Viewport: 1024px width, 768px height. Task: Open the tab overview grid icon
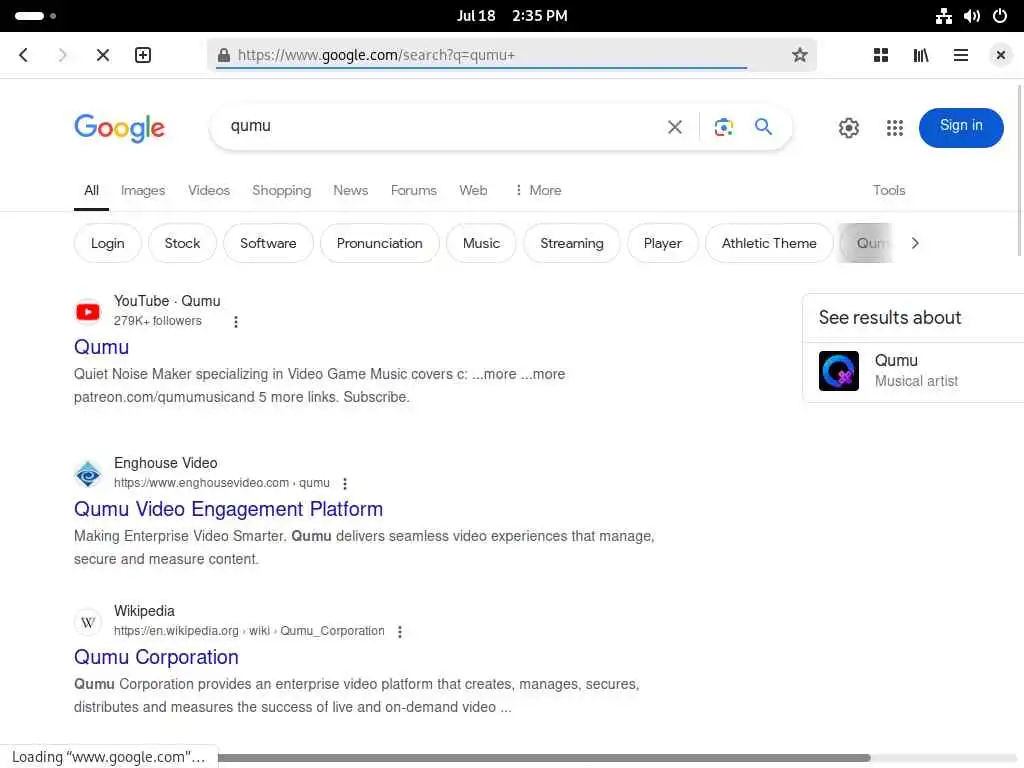880,55
